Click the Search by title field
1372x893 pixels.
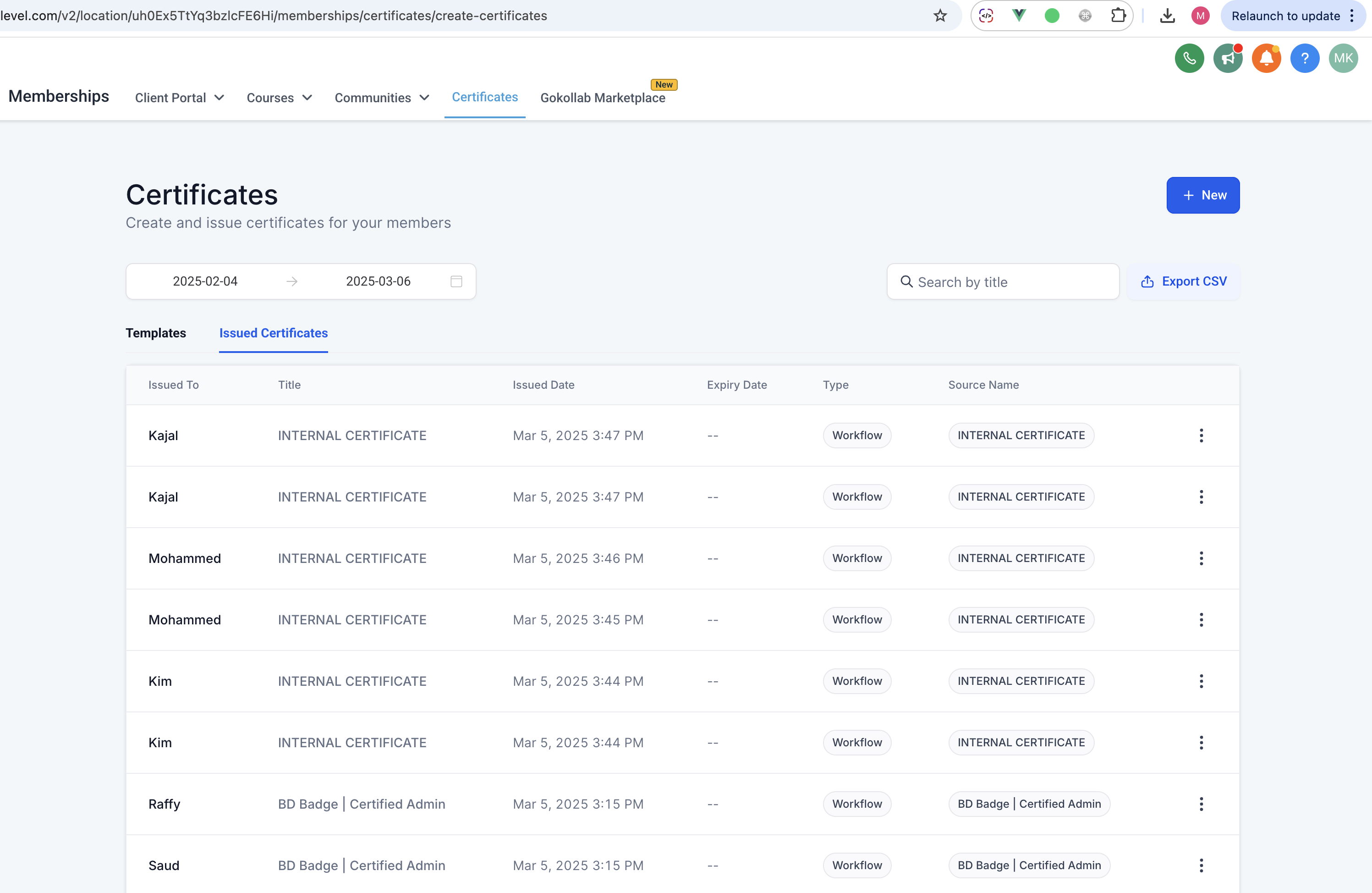pyautogui.click(x=1003, y=282)
